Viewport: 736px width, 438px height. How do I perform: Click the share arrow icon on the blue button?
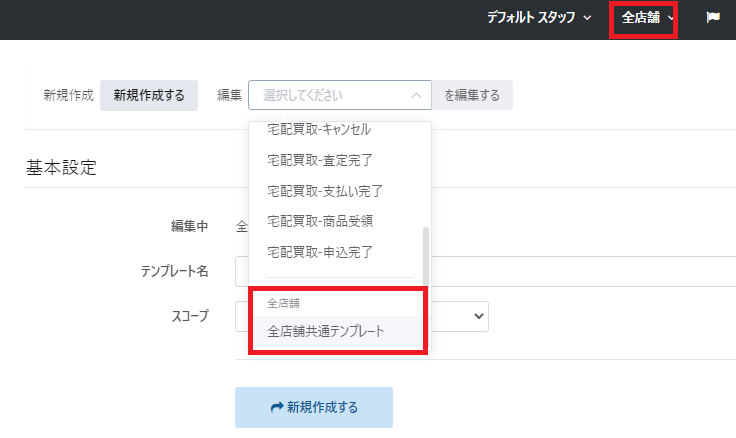[x=277, y=408]
